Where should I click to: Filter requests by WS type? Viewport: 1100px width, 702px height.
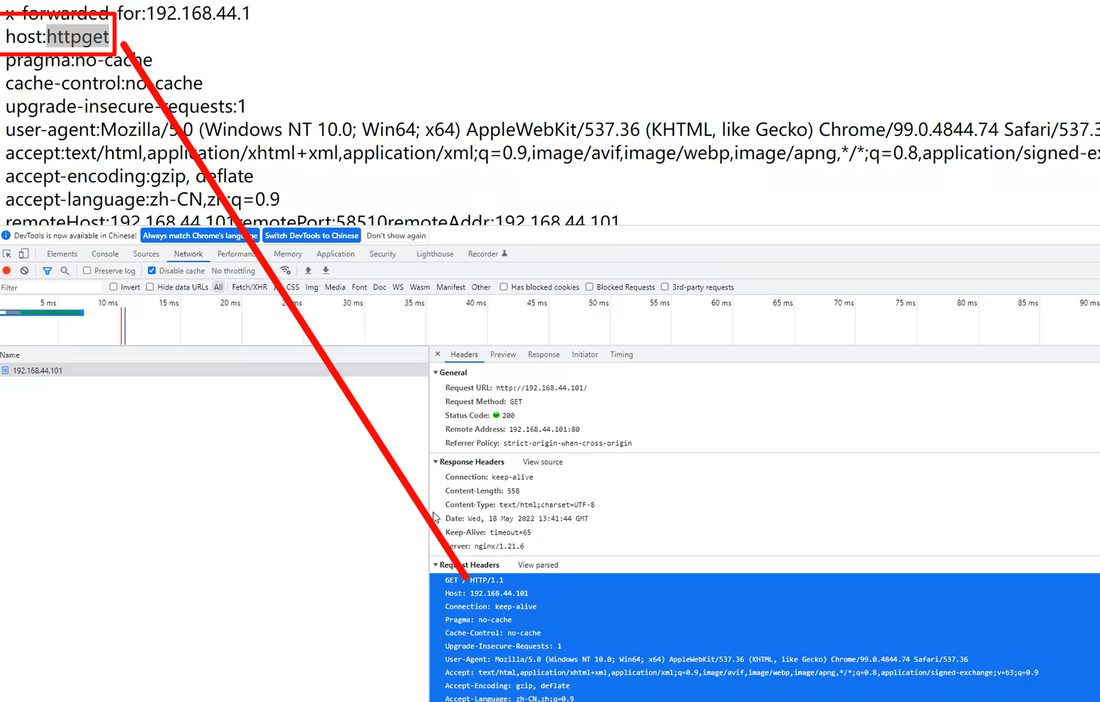tap(398, 287)
